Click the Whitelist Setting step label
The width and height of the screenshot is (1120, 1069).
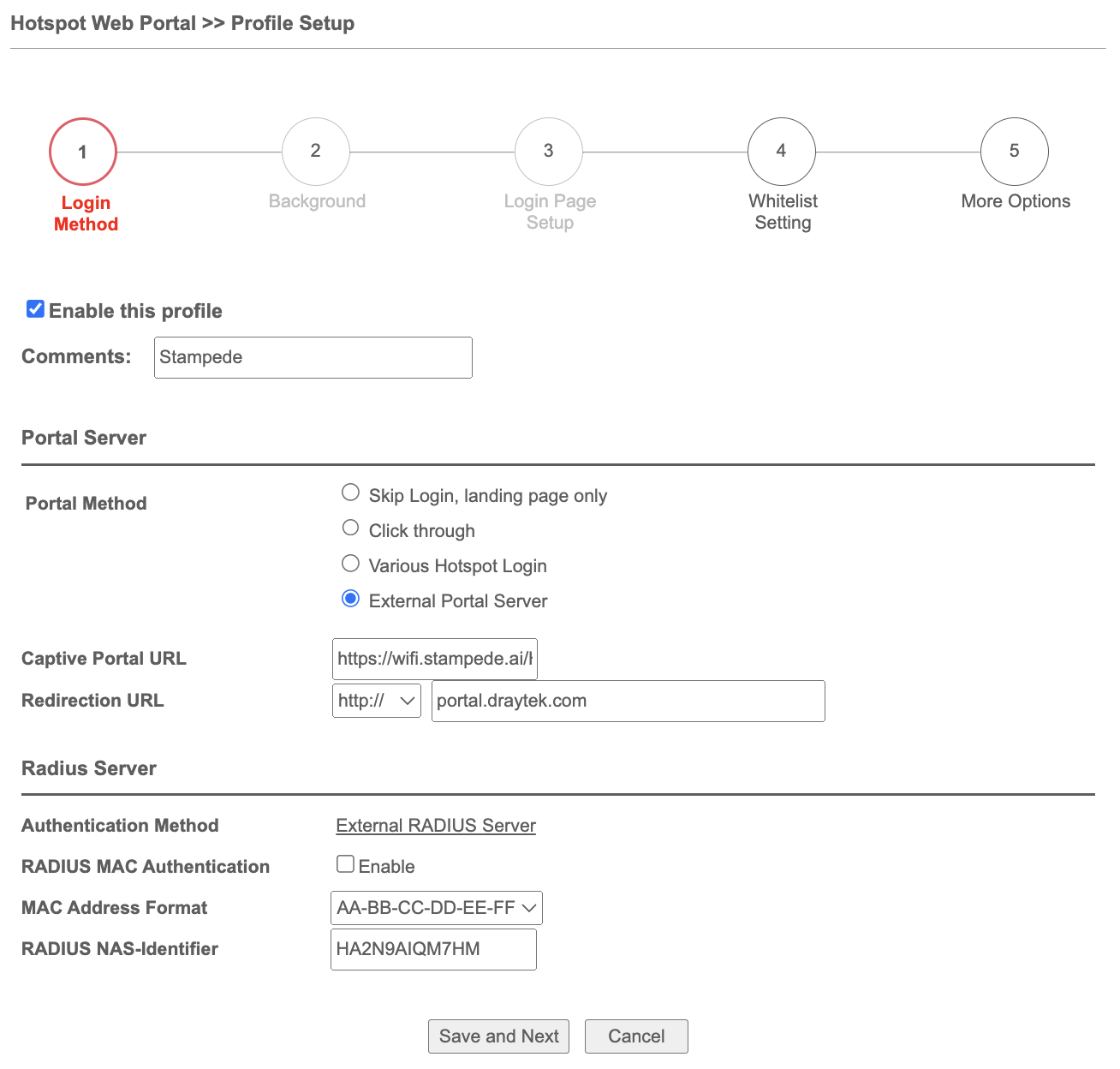pos(783,212)
